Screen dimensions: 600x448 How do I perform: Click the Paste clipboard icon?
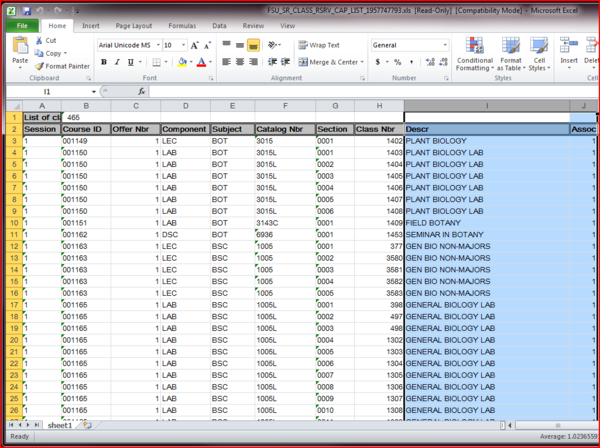[x=20, y=46]
